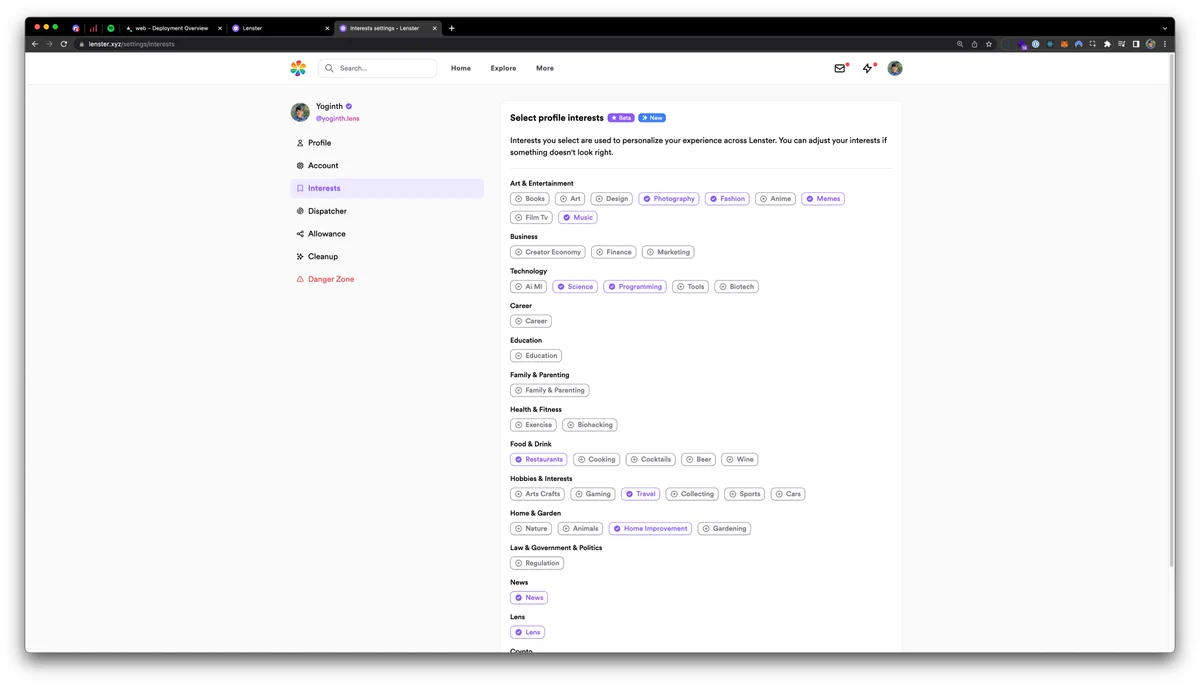Add the Sports interest
The height and width of the screenshot is (686, 1200).
click(x=745, y=494)
